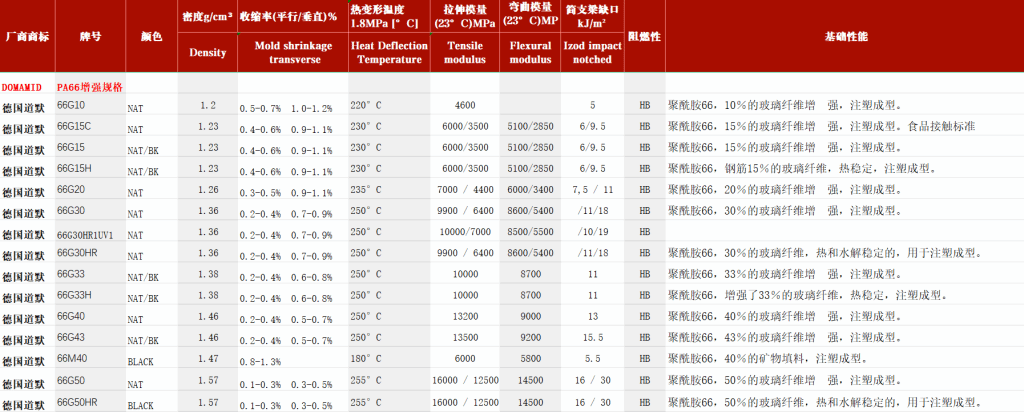Click density 1.47 in 66M40 row
Image resolution: width=1024 pixels, height=412 pixels.
tap(208, 359)
